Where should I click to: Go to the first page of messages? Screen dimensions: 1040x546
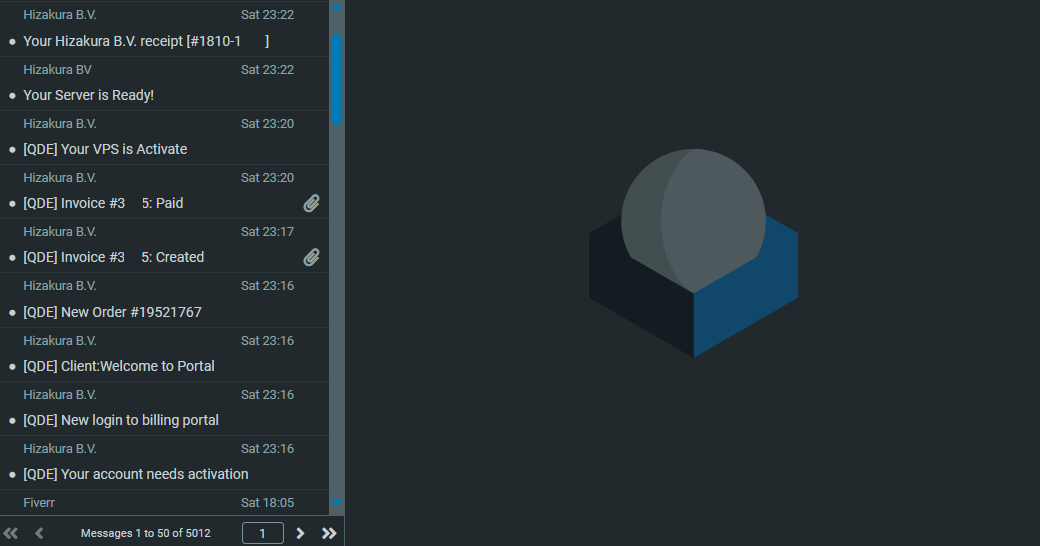[x=11, y=533]
